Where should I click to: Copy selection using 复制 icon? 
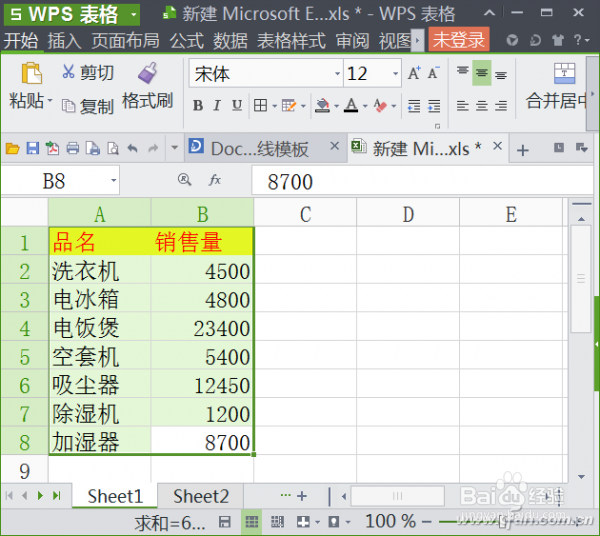coord(68,106)
